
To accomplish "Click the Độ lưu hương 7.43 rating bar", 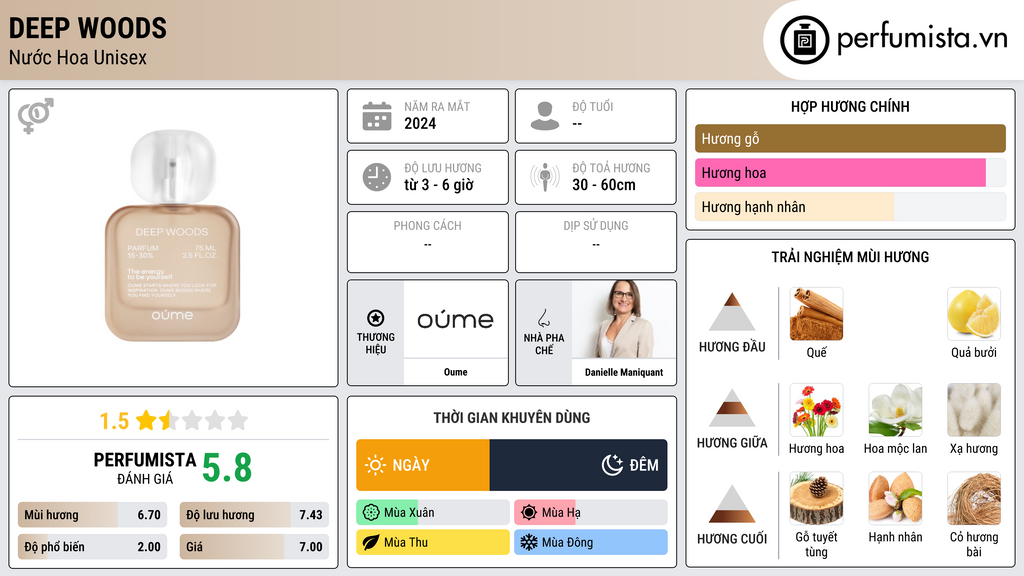I will click(x=254, y=515).
